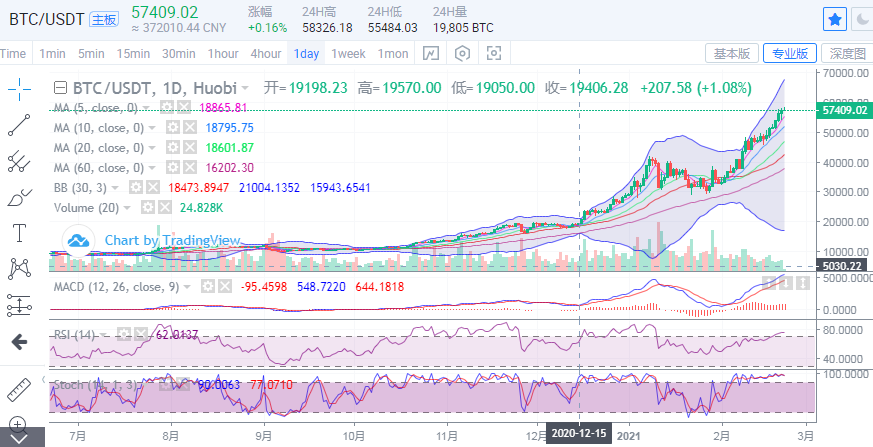The height and width of the screenshot is (447, 873).
Task: Open the BTC/USDT, 1D, Huobi dropdown
Action: pos(245,88)
